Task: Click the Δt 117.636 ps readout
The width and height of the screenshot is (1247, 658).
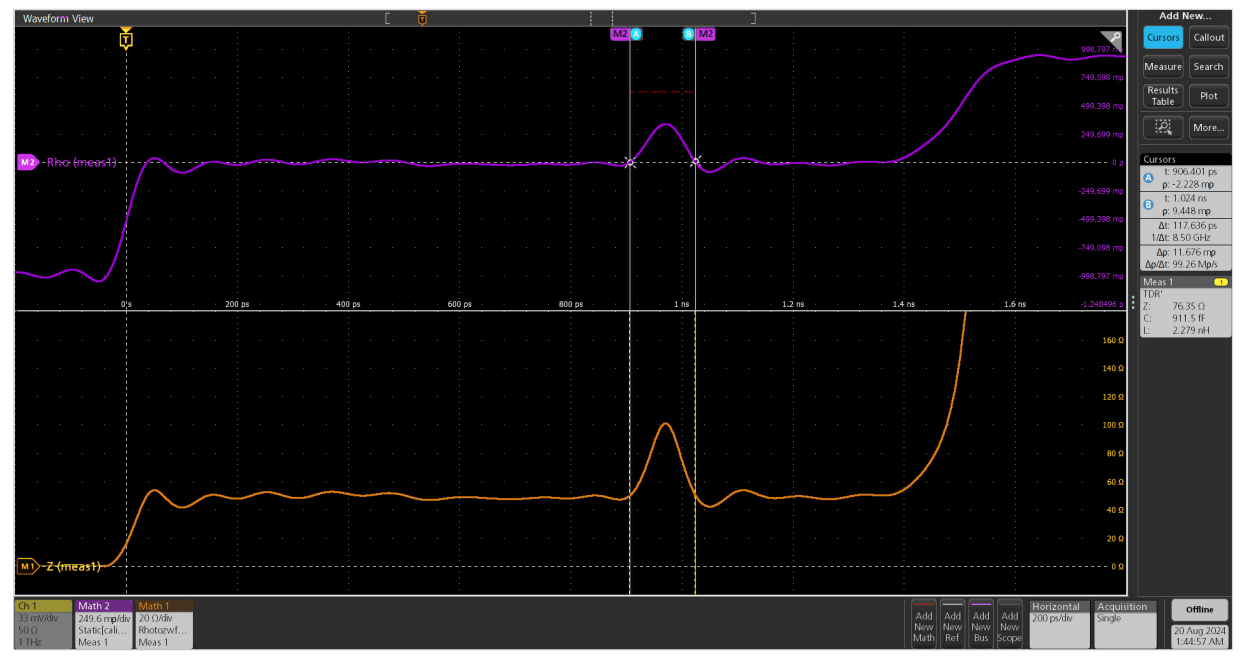Action: [1186, 225]
